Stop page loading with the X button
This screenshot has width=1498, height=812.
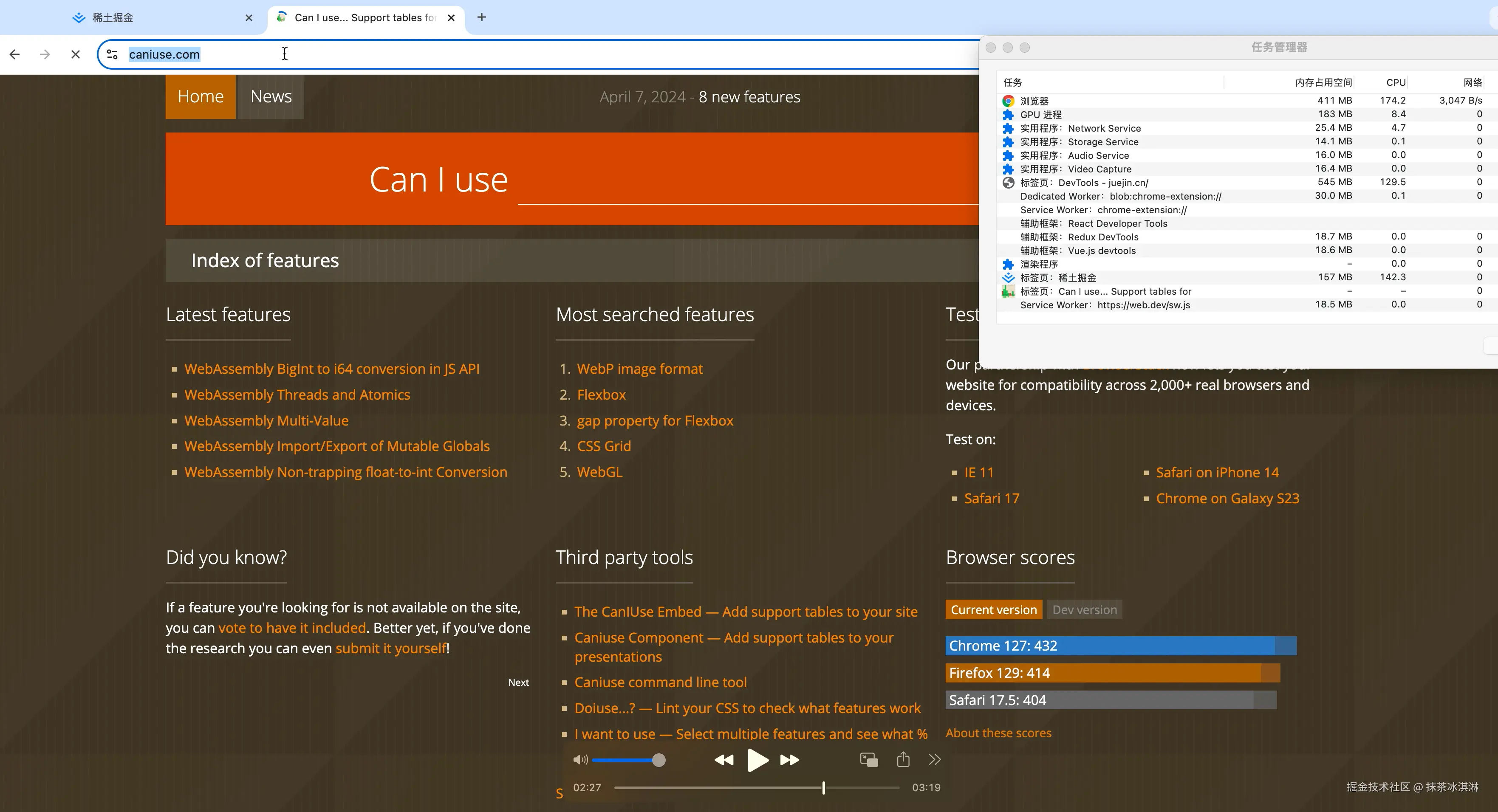click(x=76, y=55)
